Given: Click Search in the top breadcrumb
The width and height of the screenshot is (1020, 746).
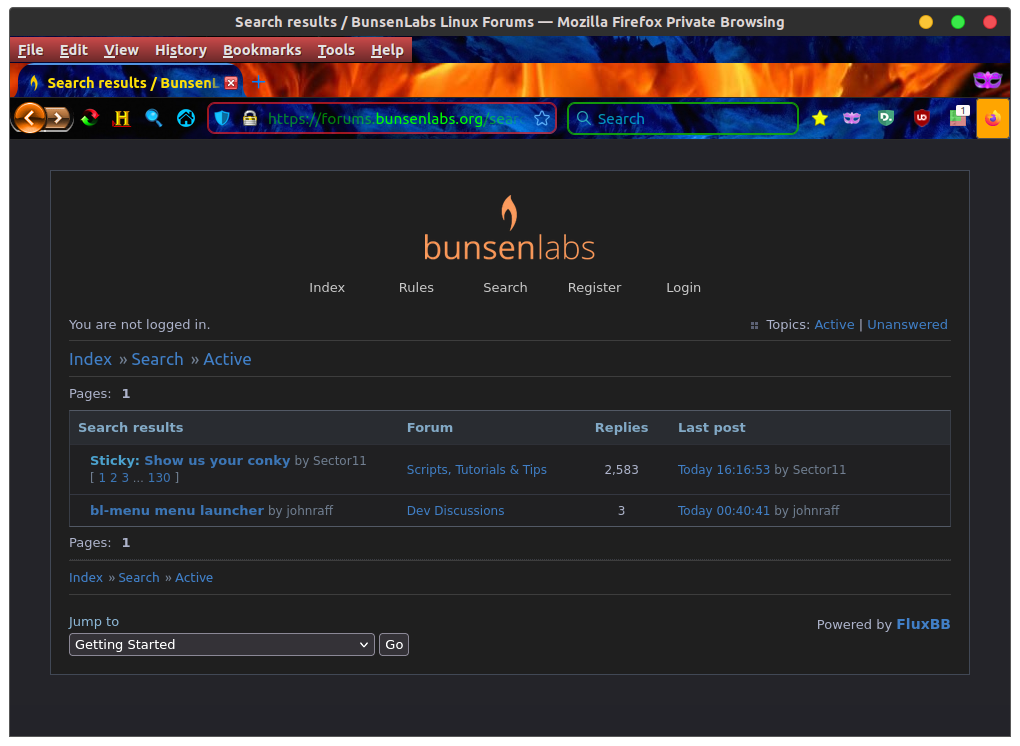Looking at the screenshot, I should [157, 359].
